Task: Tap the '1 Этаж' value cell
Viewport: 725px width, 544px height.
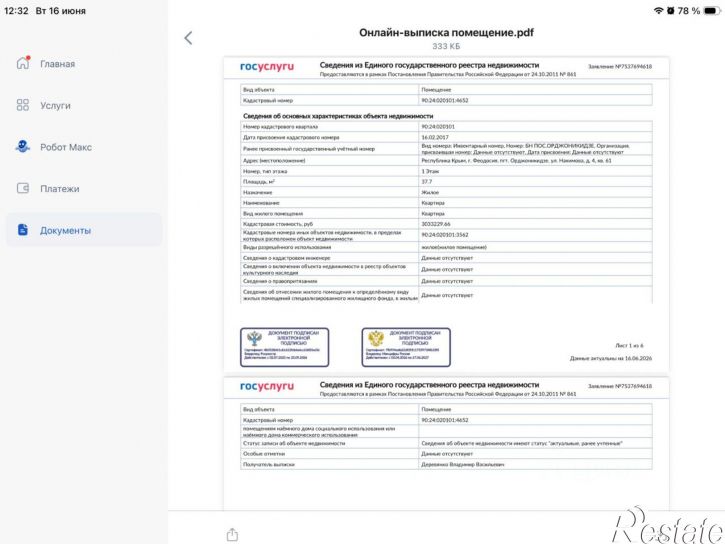Action: pyautogui.click(x=535, y=171)
